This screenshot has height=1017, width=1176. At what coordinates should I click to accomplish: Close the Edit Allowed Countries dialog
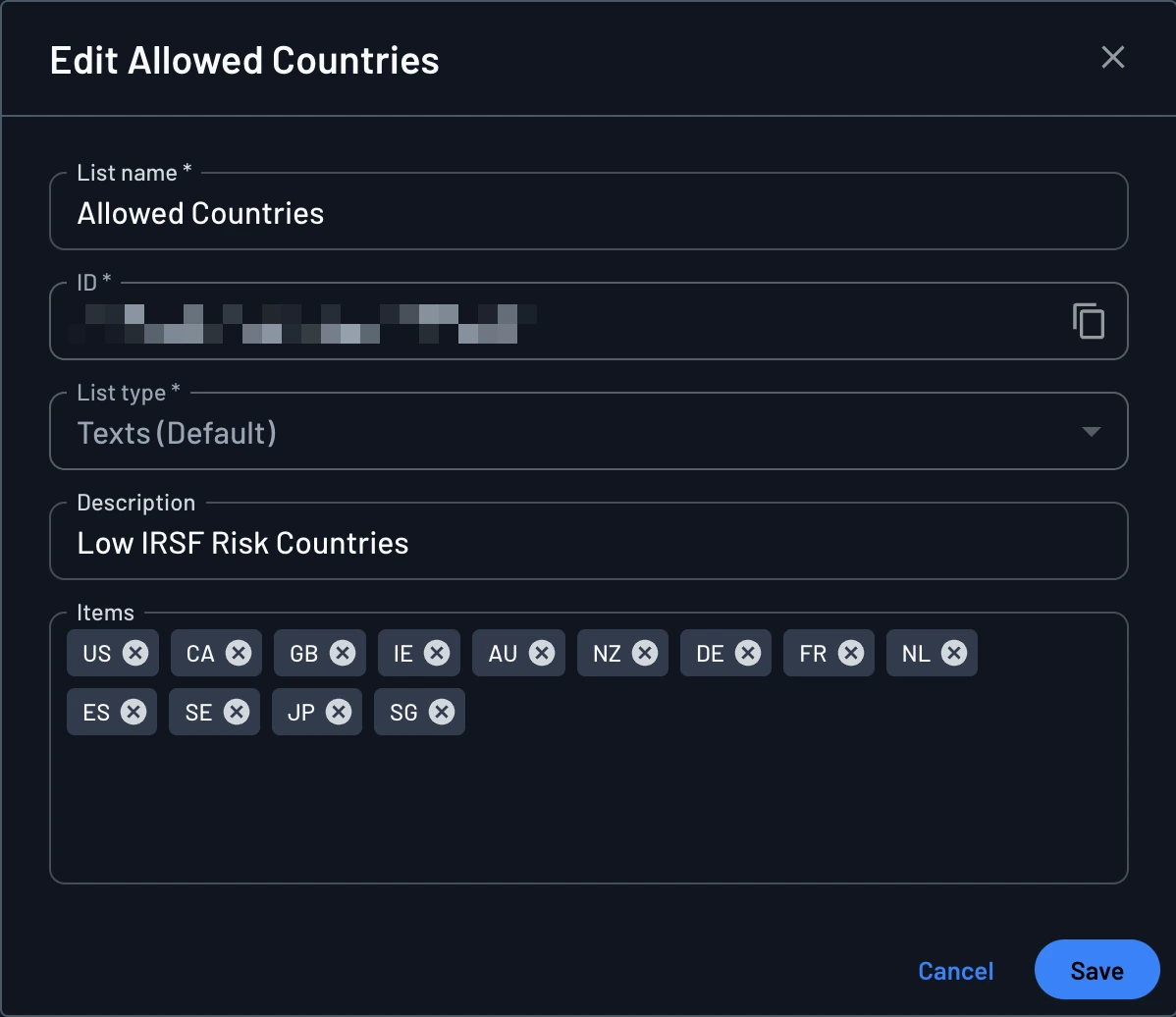1113,57
